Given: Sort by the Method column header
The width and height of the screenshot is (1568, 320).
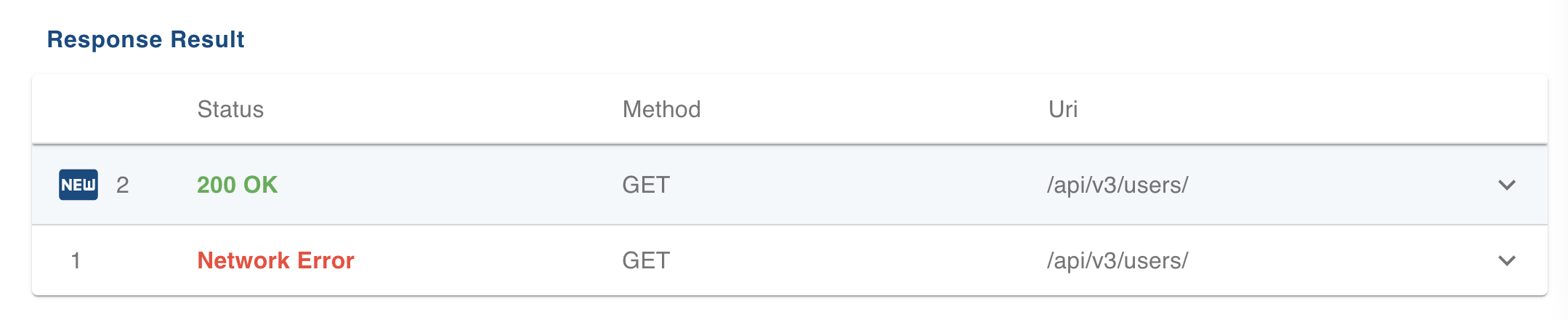Looking at the screenshot, I should (662, 109).
